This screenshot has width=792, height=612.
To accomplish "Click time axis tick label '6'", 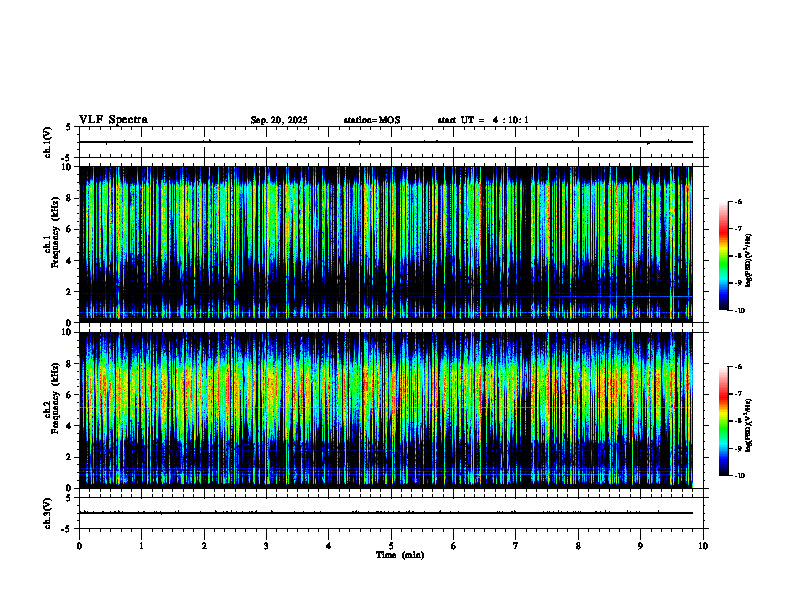I will click(x=454, y=546).
